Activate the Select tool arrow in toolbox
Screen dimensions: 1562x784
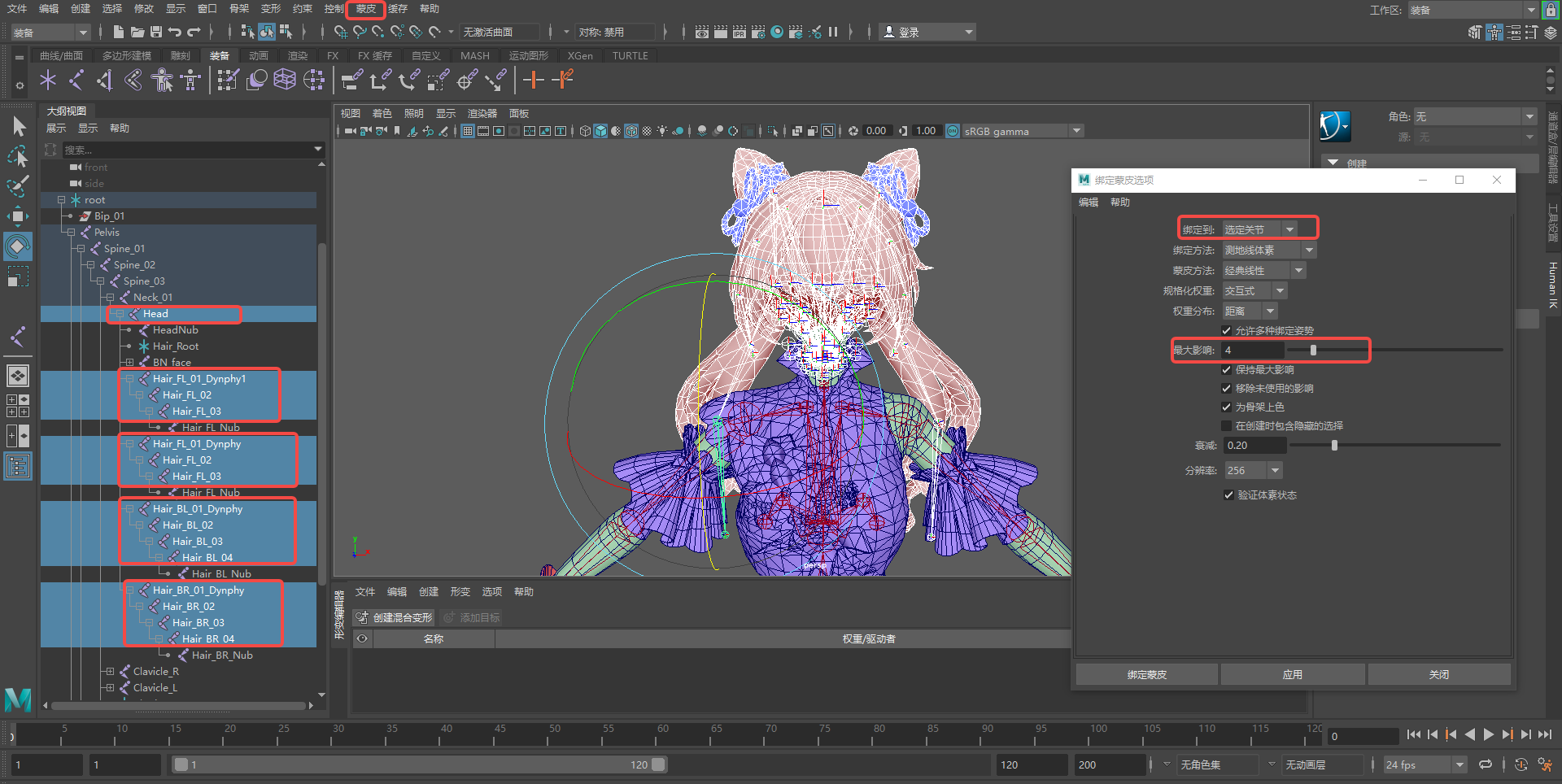tap(18, 126)
